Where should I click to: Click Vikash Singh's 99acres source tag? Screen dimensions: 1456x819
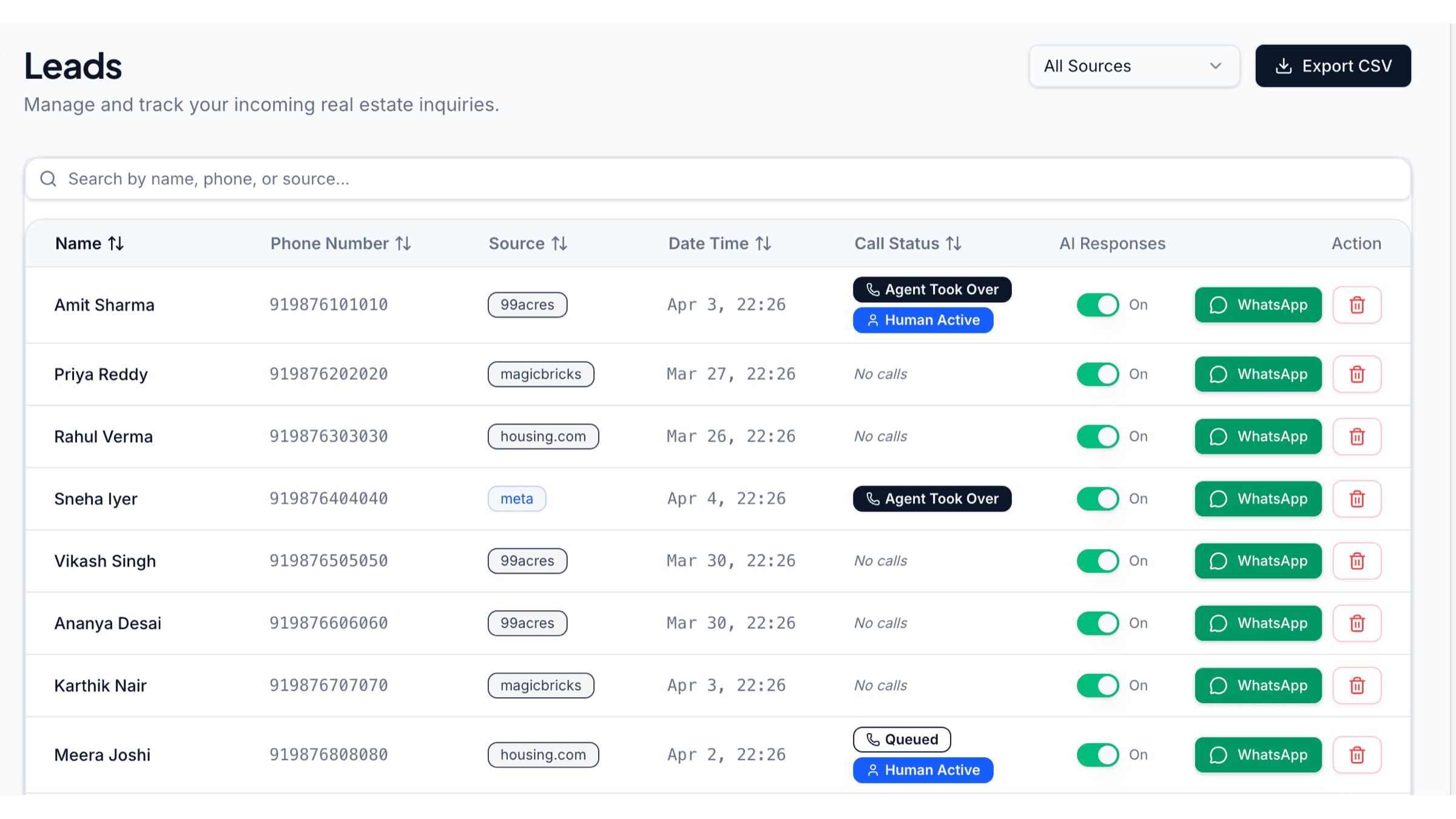click(x=527, y=561)
